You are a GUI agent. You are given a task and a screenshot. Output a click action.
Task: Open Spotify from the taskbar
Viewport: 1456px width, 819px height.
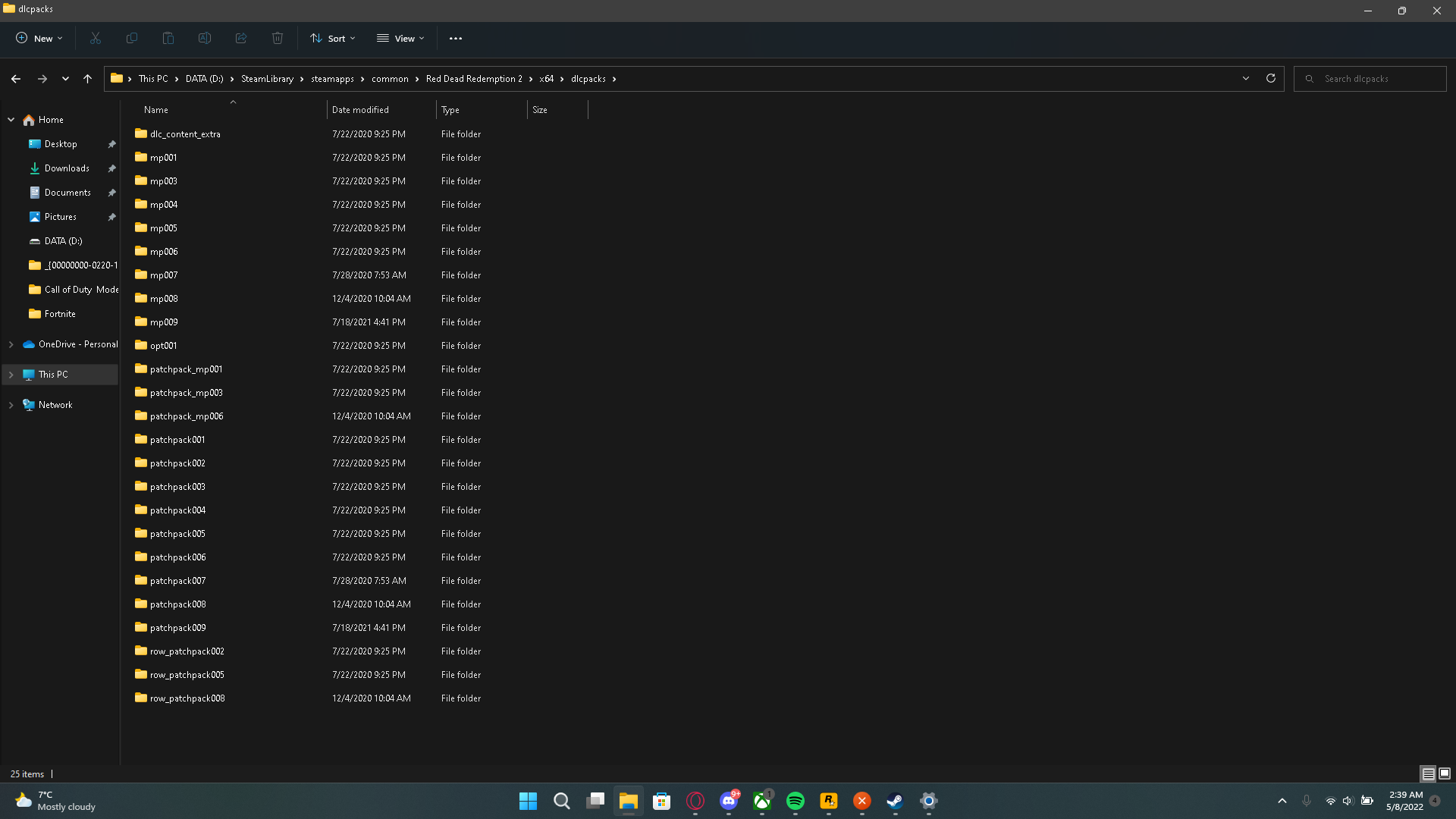pos(795,801)
